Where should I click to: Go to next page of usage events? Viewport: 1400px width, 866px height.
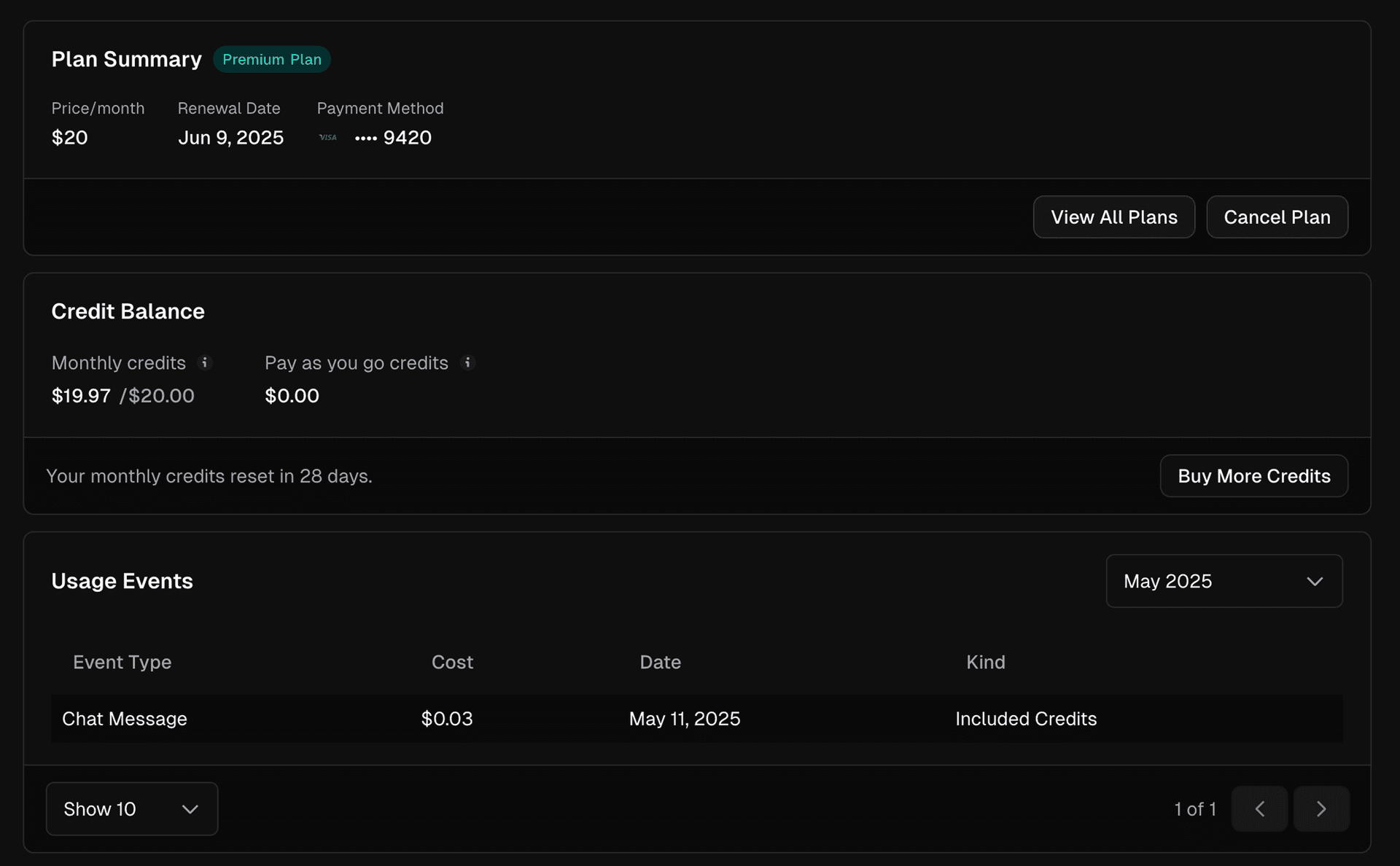(x=1322, y=808)
